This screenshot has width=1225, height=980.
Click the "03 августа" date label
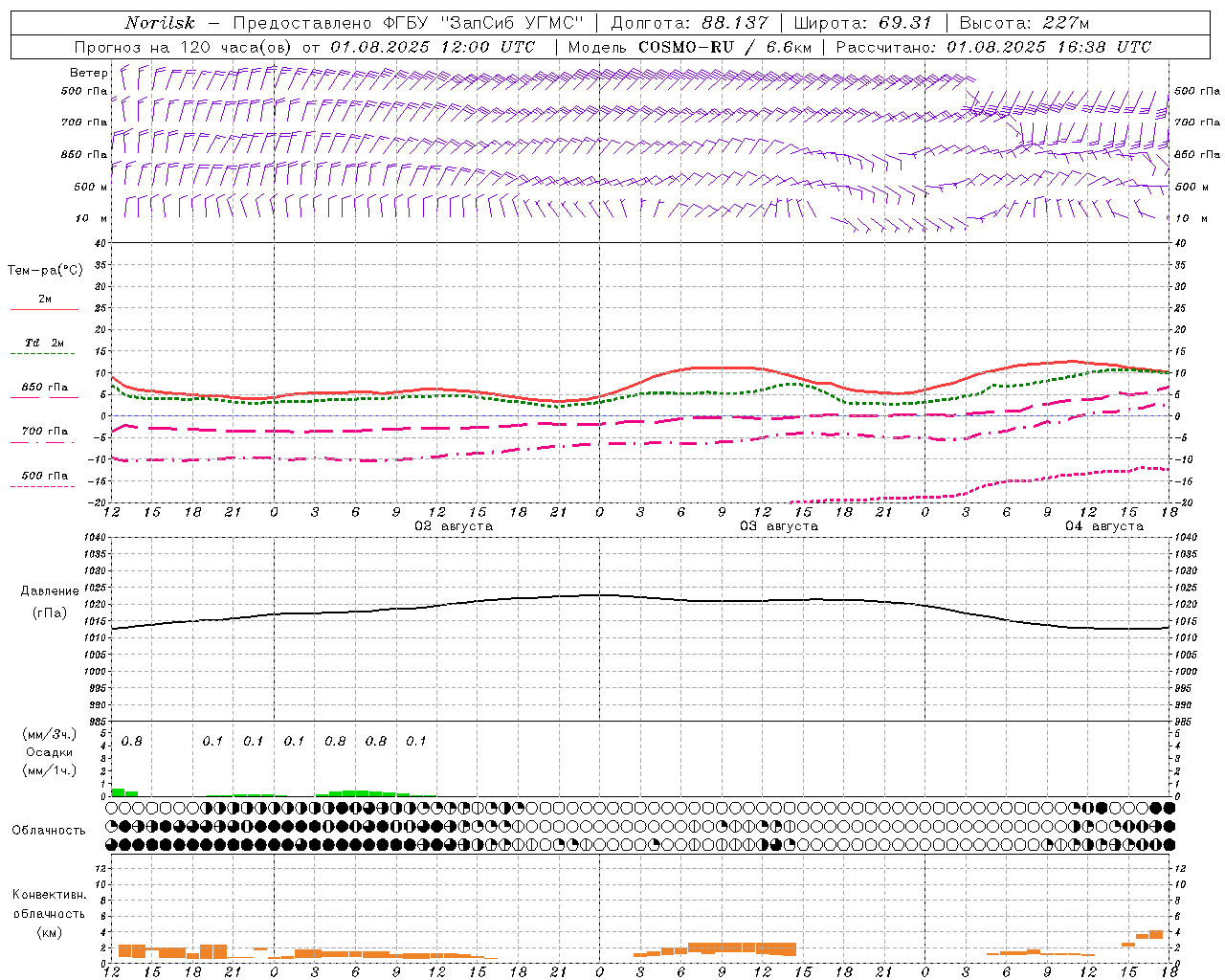[x=779, y=526]
